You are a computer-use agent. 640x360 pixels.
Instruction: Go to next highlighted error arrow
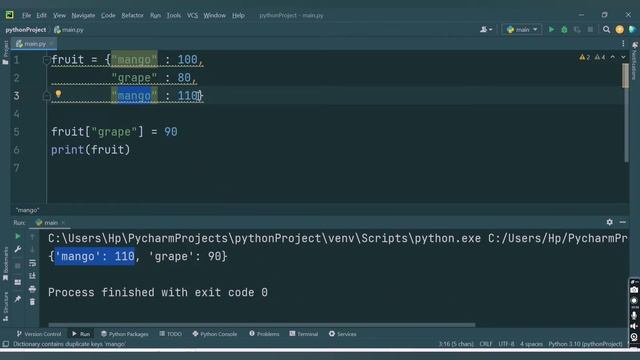(x=623, y=58)
